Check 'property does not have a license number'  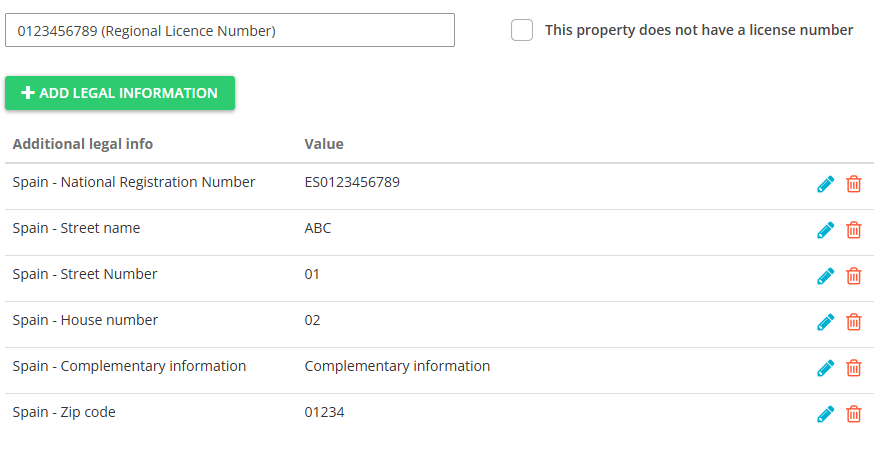(522, 30)
